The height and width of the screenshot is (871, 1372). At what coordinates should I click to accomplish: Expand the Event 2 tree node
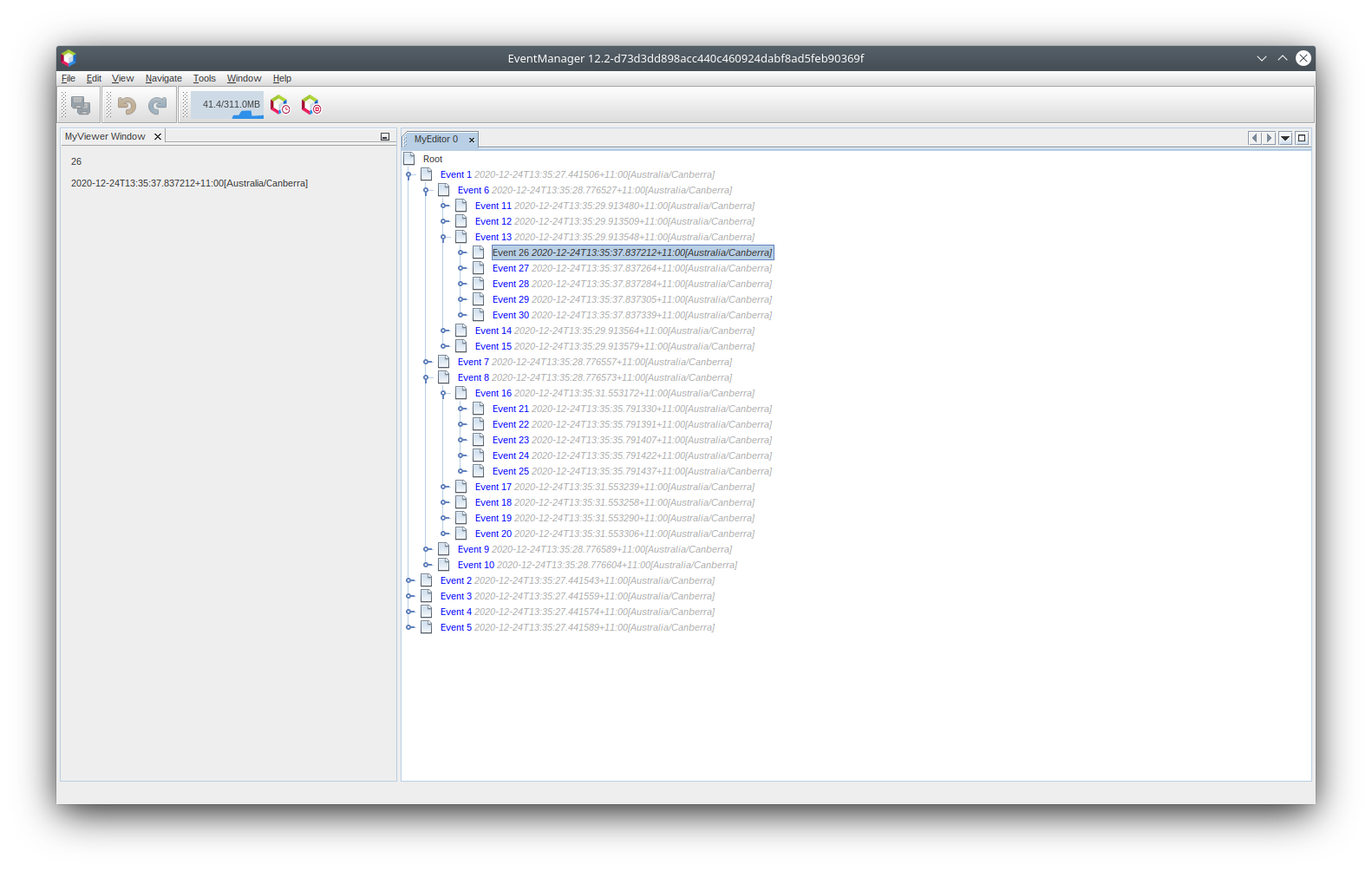(x=409, y=580)
